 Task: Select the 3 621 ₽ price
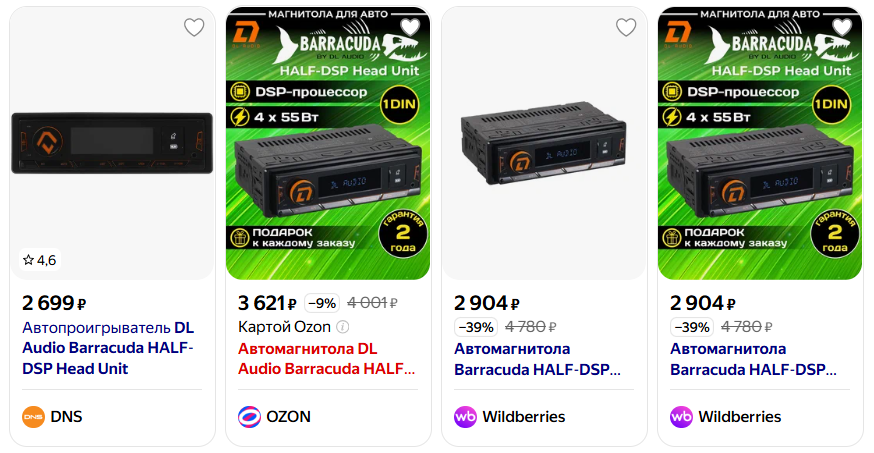[x=267, y=303]
